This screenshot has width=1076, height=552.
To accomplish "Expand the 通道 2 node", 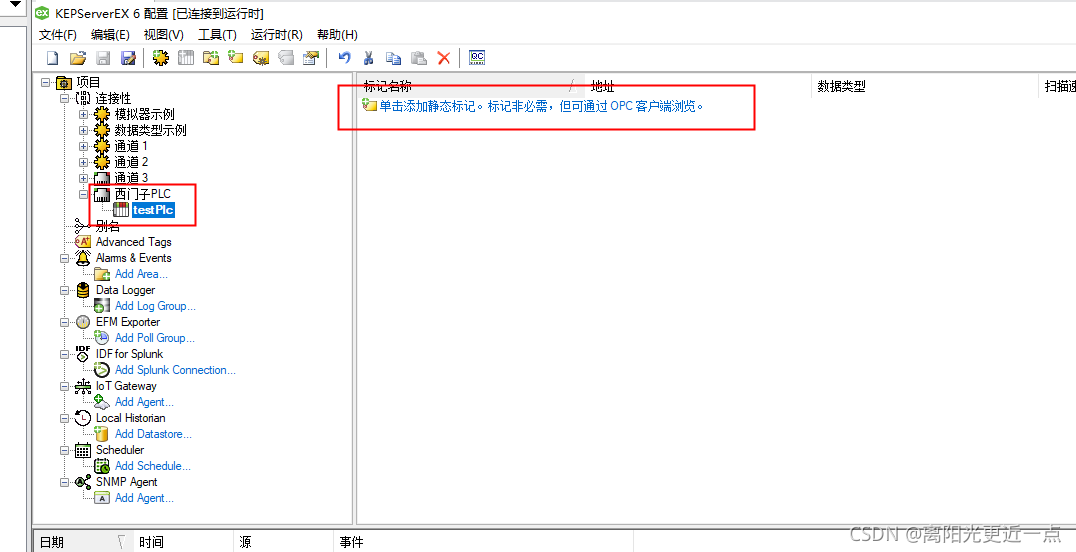I will click(x=84, y=162).
